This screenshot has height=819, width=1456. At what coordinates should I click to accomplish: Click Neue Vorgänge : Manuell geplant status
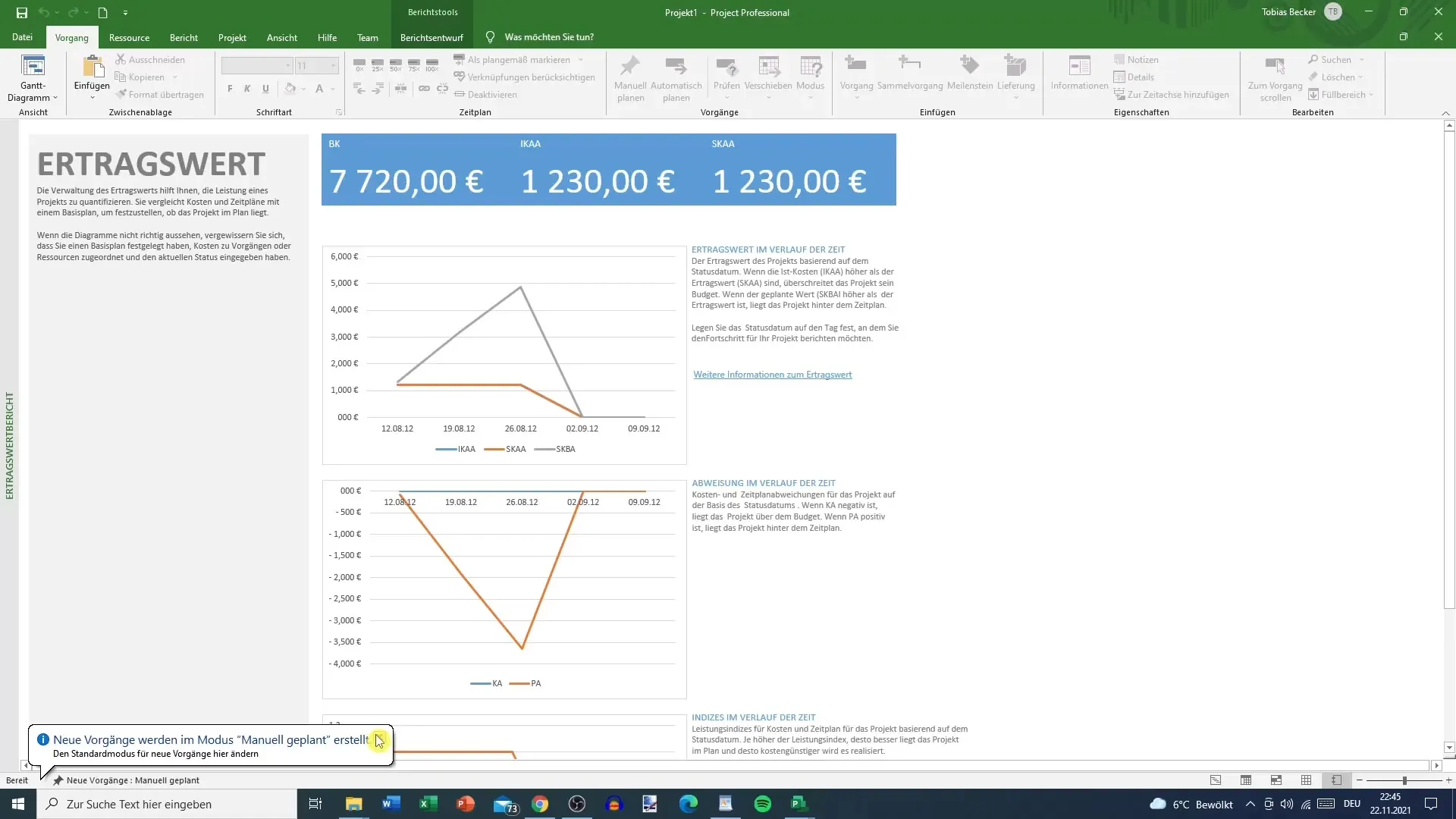coord(127,780)
